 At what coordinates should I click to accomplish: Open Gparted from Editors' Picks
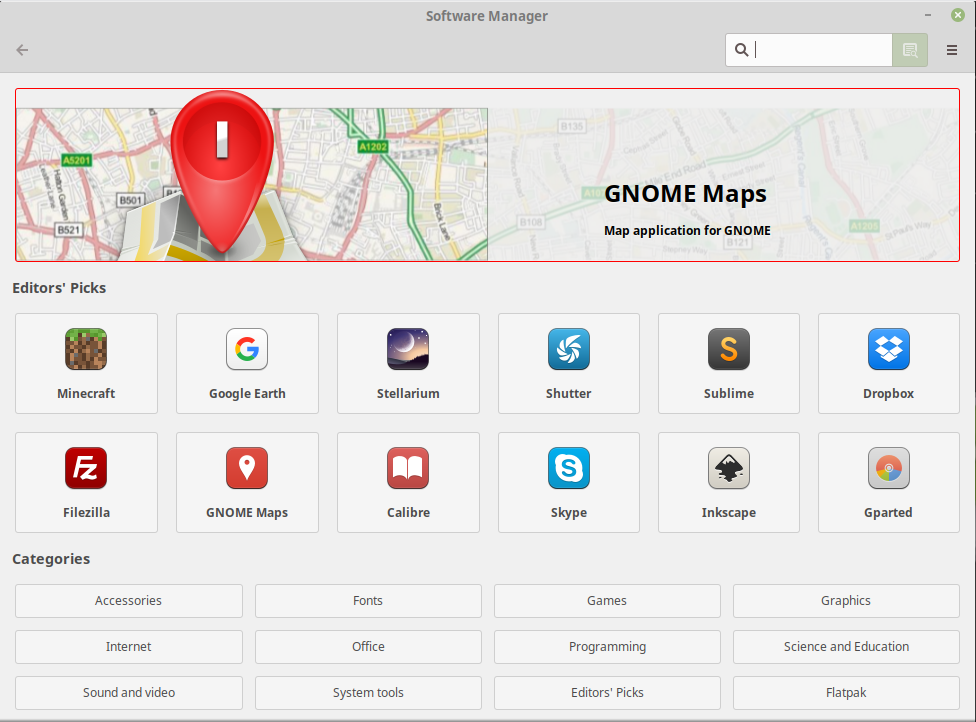point(888,482)
